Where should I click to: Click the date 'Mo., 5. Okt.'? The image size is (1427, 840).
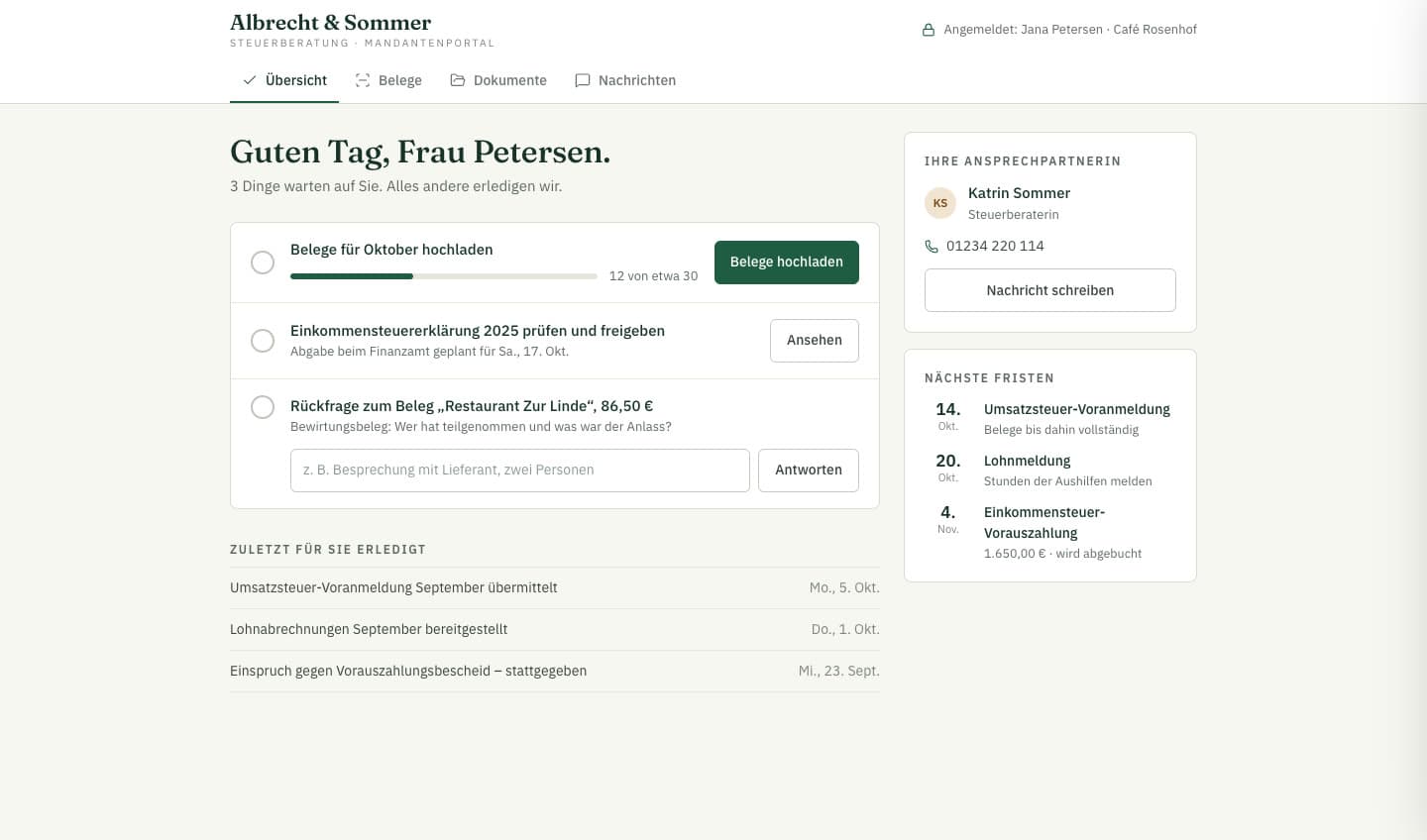pos(844,588)
